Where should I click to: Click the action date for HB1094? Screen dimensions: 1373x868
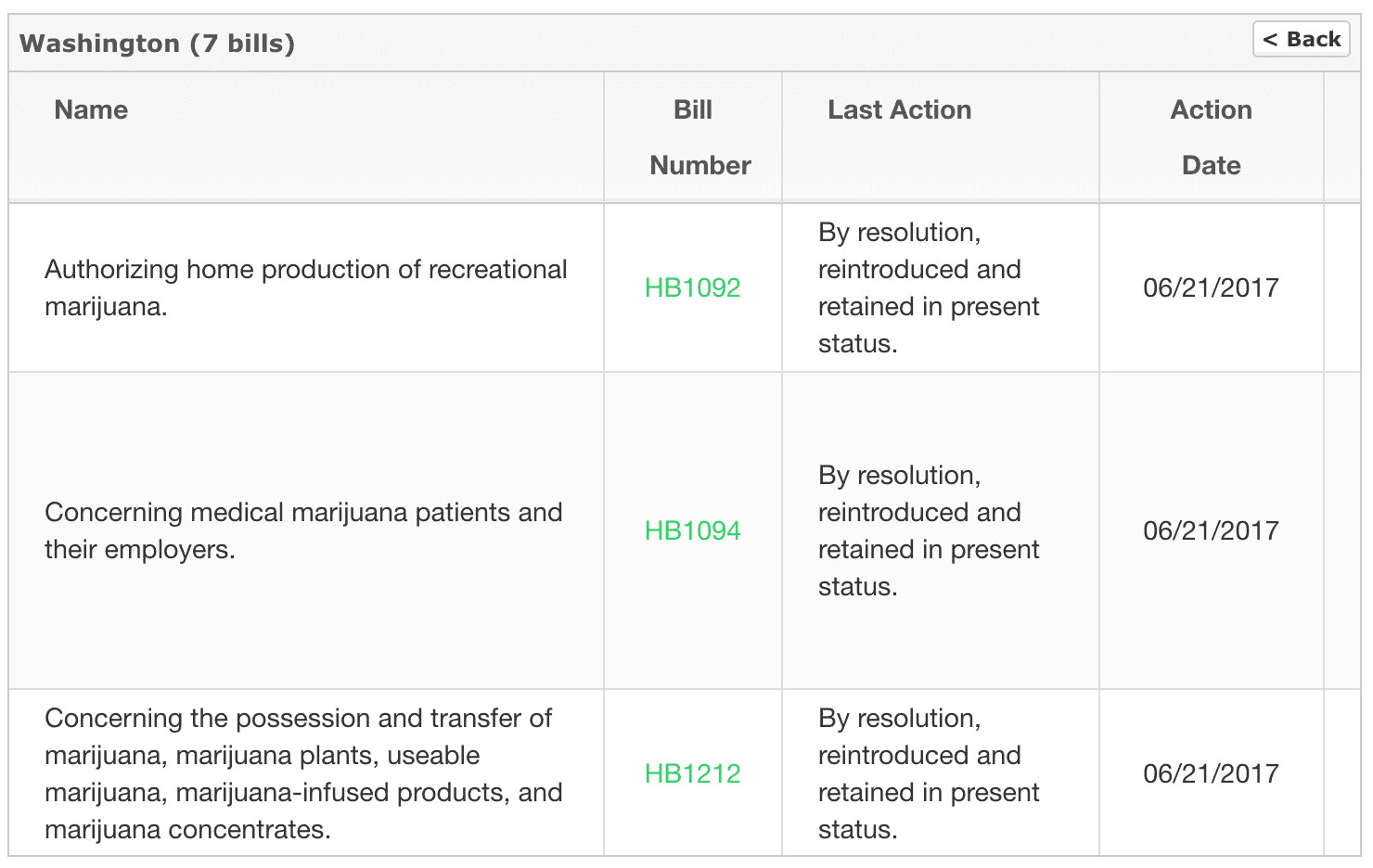click(1211, 530)
